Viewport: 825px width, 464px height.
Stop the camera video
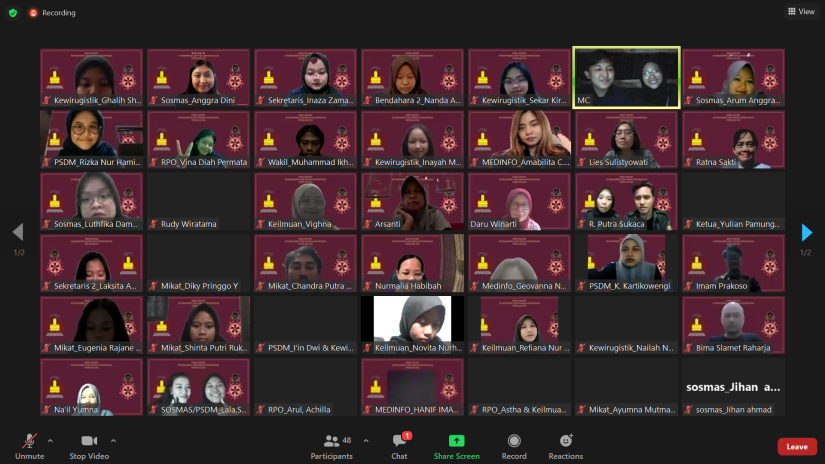(89, 445)
